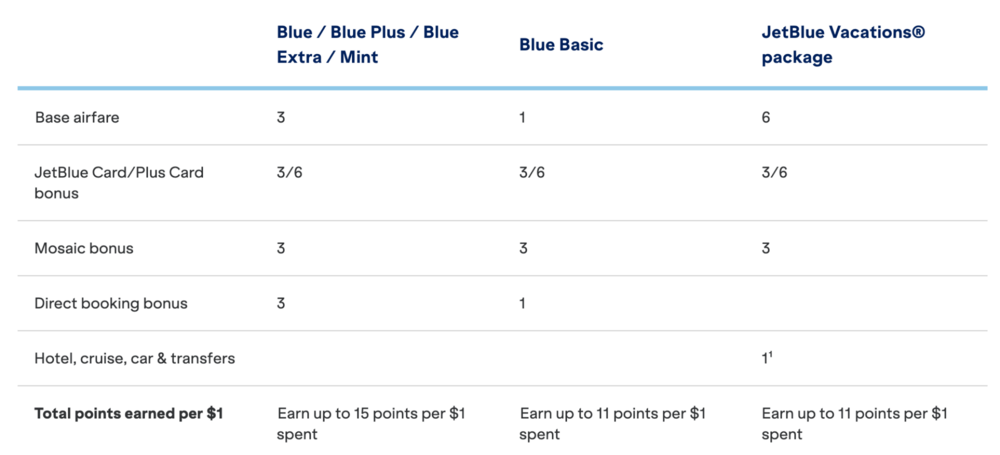Select the Direct booking bonus value under Blue Basic
The image size is (1000, 455).
coord(523,303)
